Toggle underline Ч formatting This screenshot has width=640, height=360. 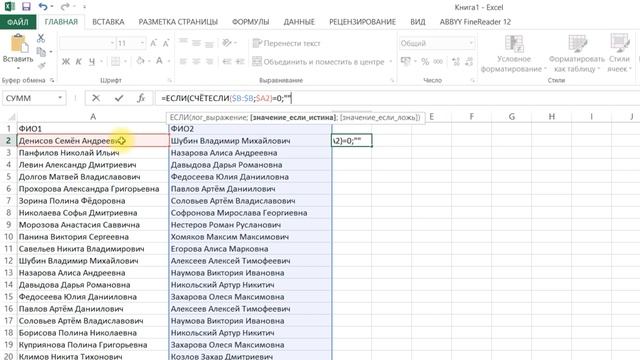tap(92, 62)
